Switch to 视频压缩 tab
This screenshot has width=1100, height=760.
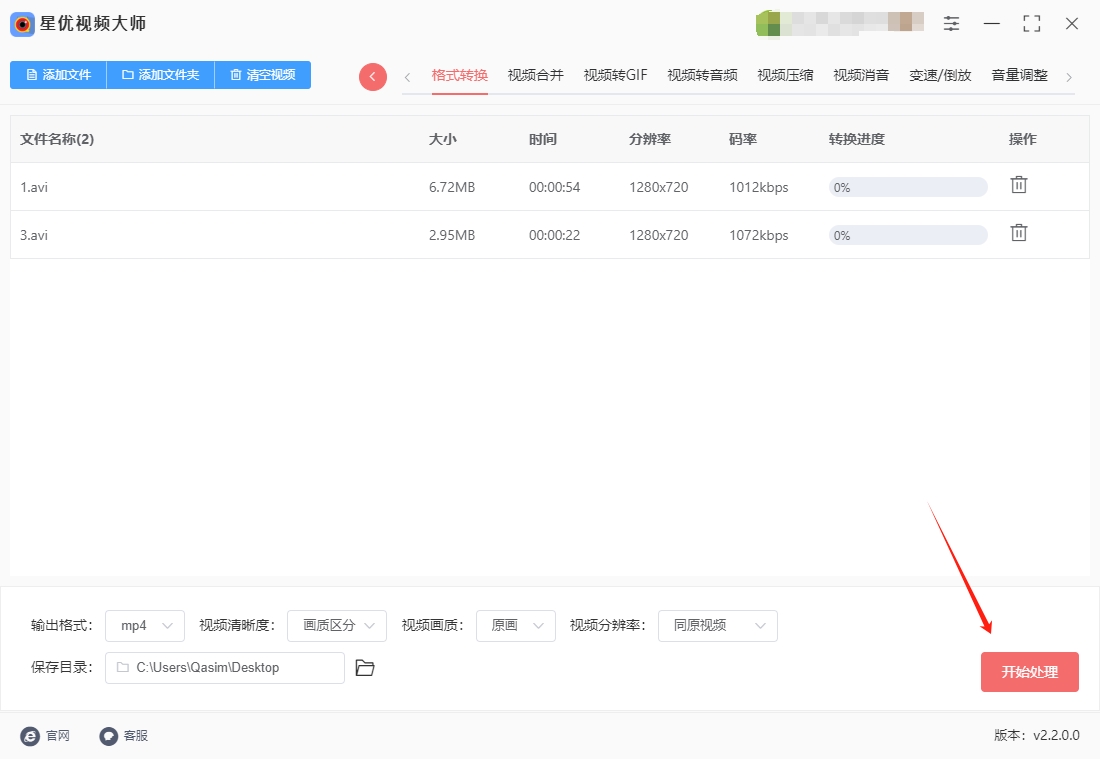(785, 75)
